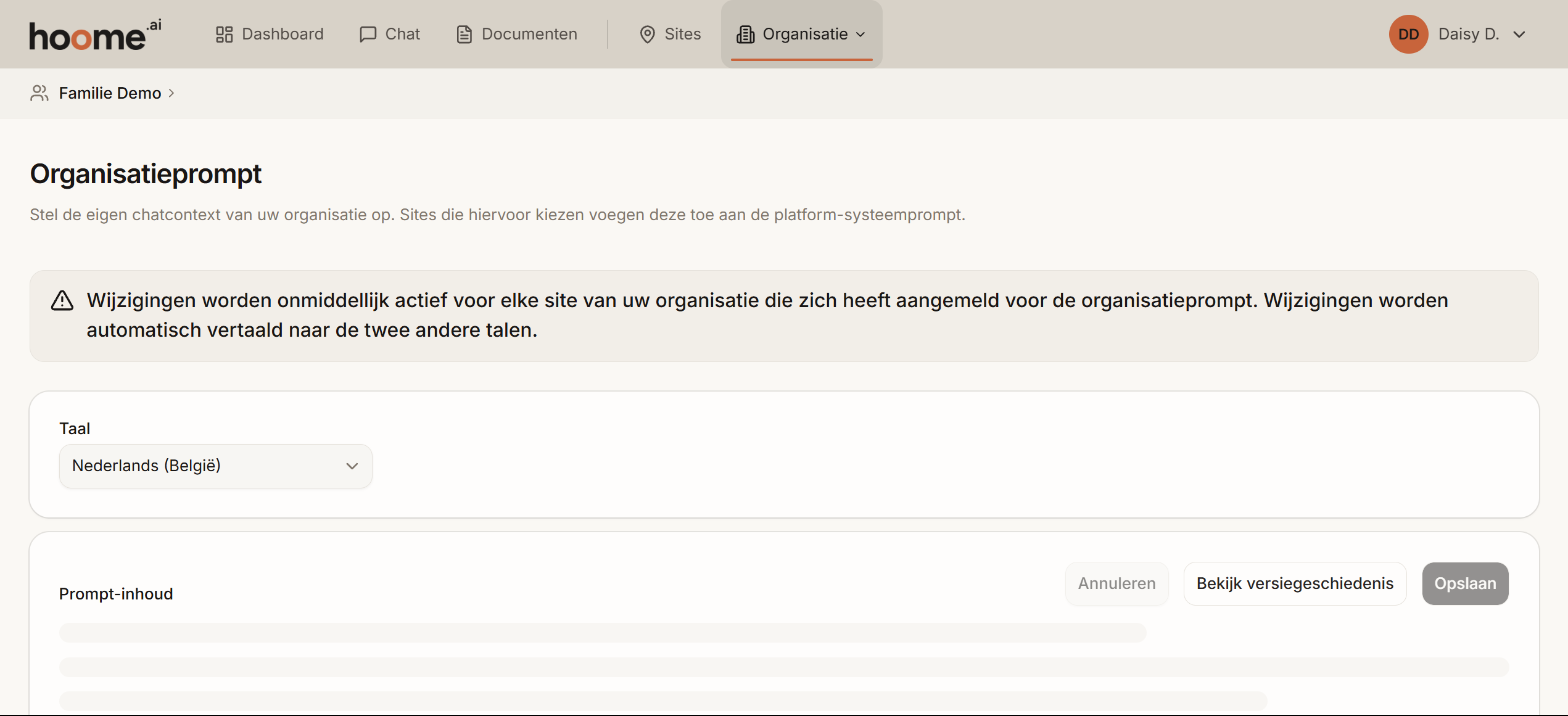The image size is (1568, 716).
Task: Click the DD user avatar
Action: click(x=1408, y=34)
